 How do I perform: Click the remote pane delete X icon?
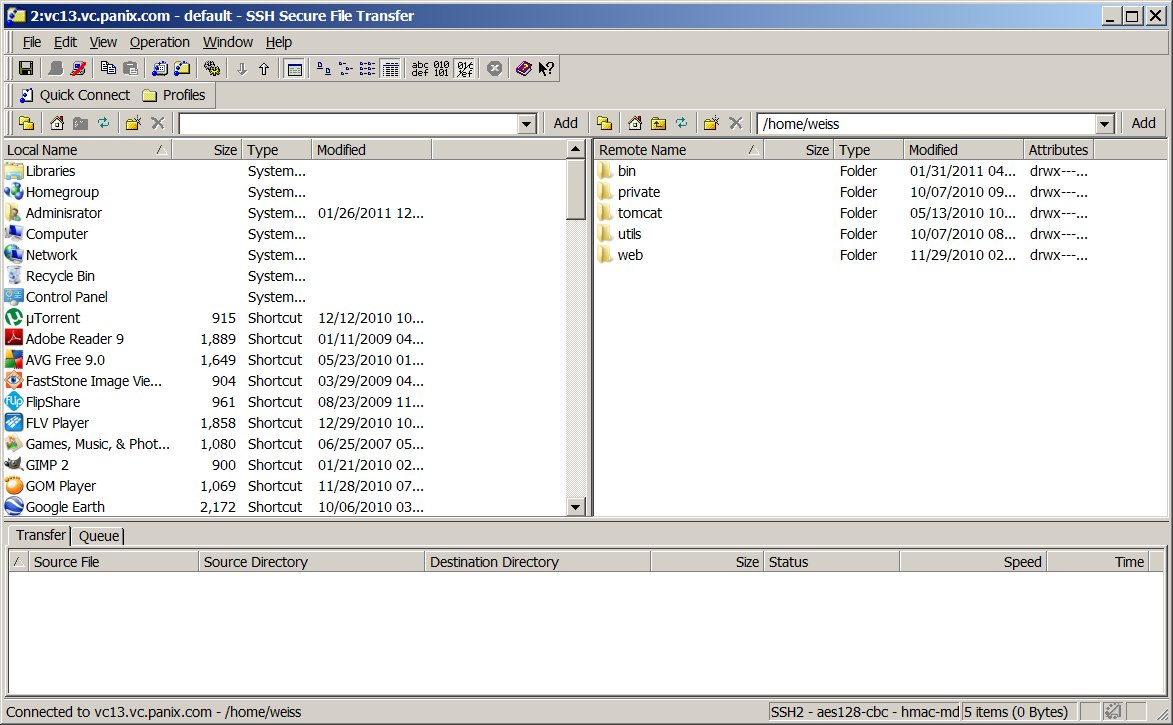click(x=735, y=123)
